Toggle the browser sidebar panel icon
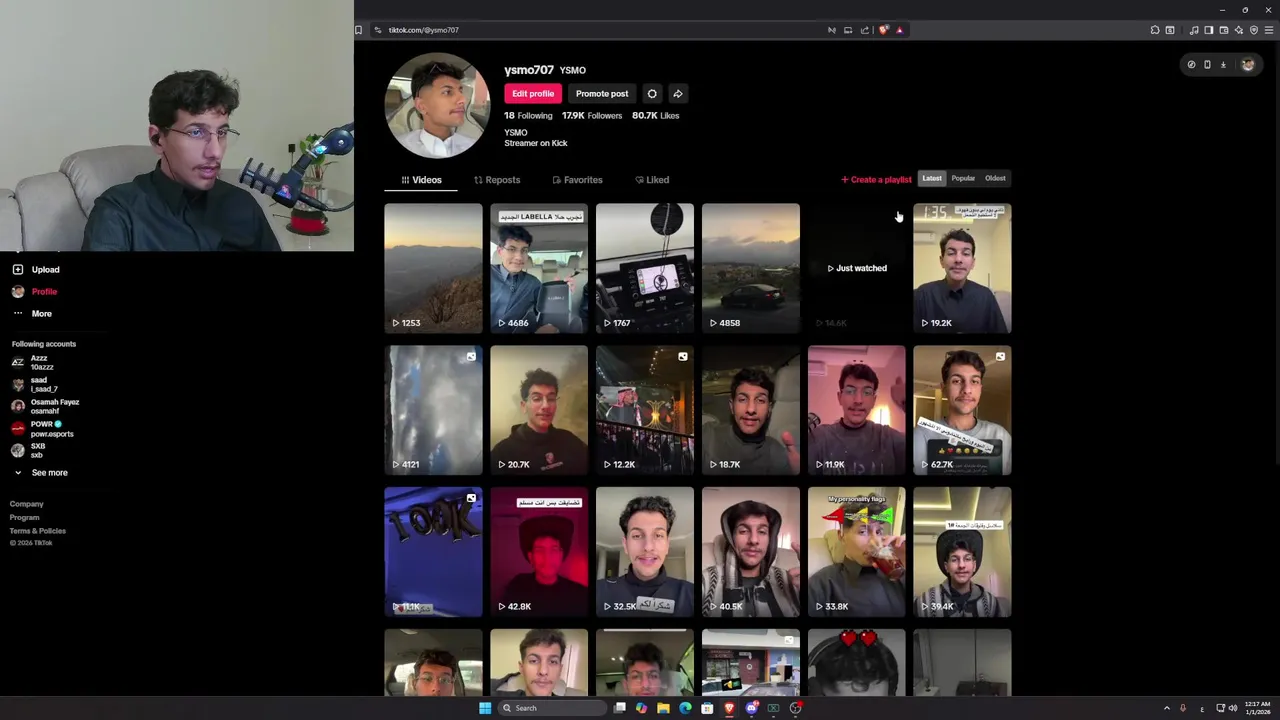1280x720 pixels. click(1208, 30)
